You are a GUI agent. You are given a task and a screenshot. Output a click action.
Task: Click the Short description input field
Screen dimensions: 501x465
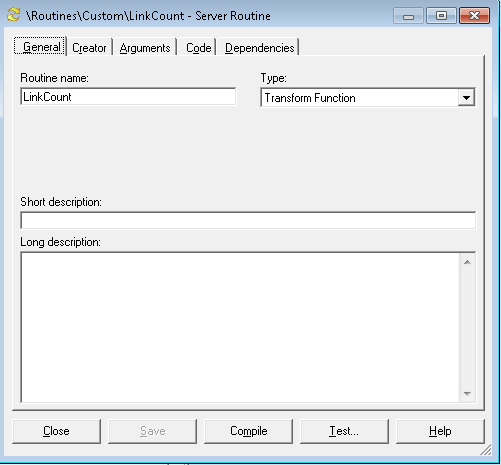click(x=248, y=220)
